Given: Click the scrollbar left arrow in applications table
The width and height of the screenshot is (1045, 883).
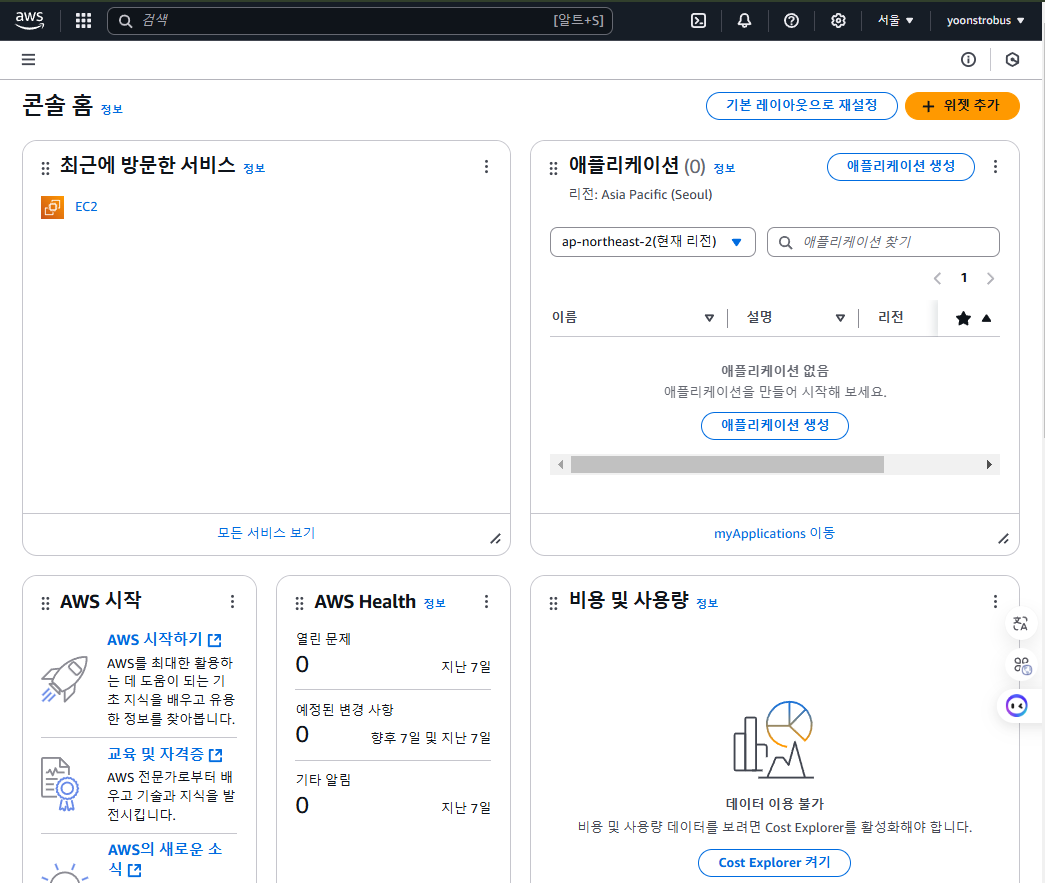Looking at the screenshot, I should [560, 464].
